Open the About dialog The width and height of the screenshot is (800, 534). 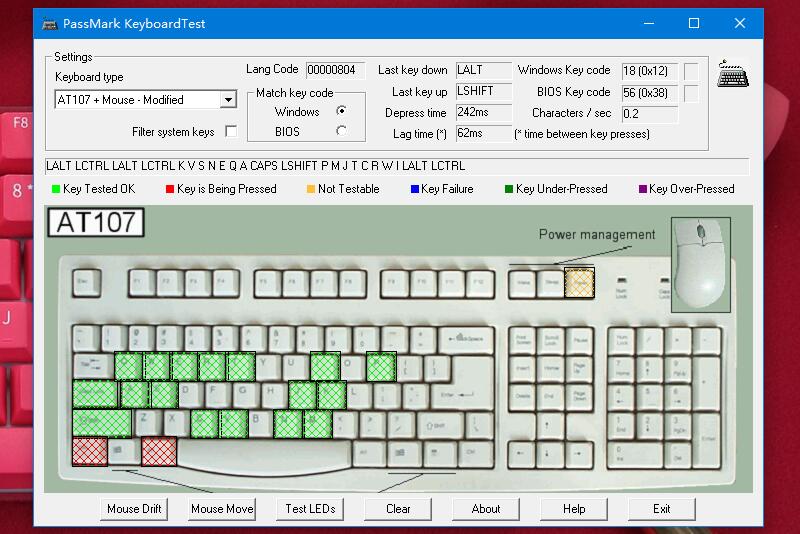[x=486, y=508]
